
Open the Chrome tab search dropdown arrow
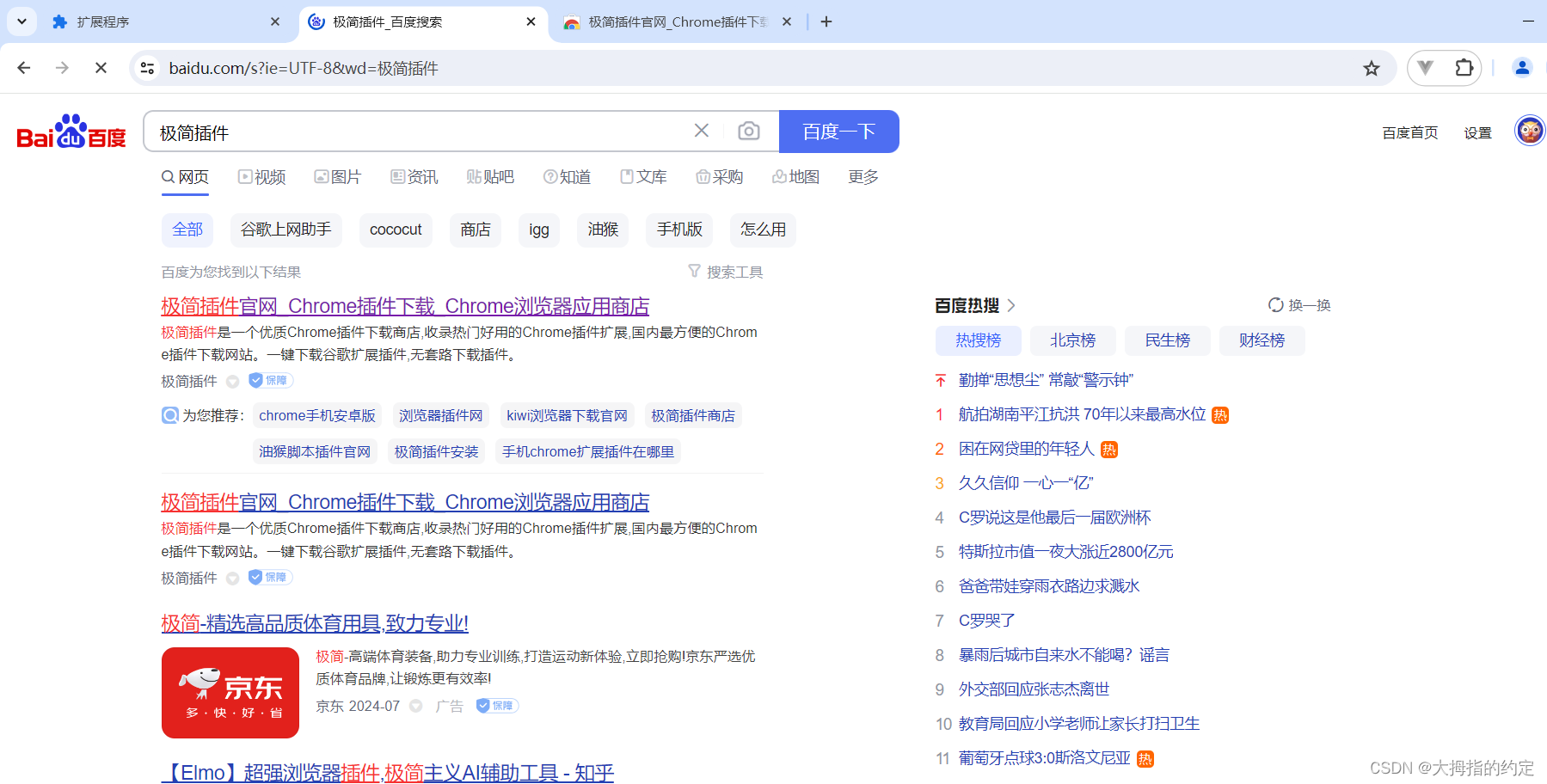click(21, 21)
